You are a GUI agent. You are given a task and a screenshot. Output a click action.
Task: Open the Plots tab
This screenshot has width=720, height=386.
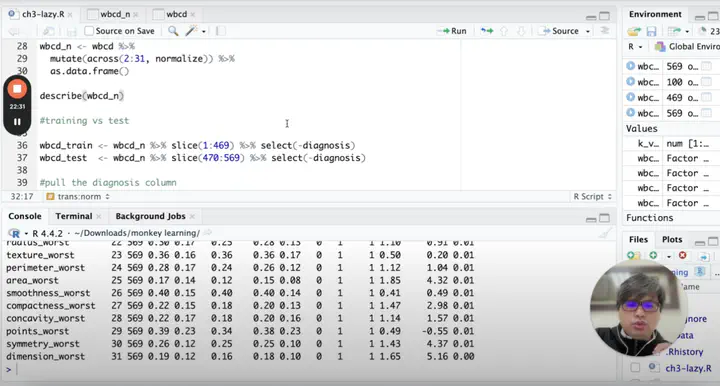[x=672, y=240]
